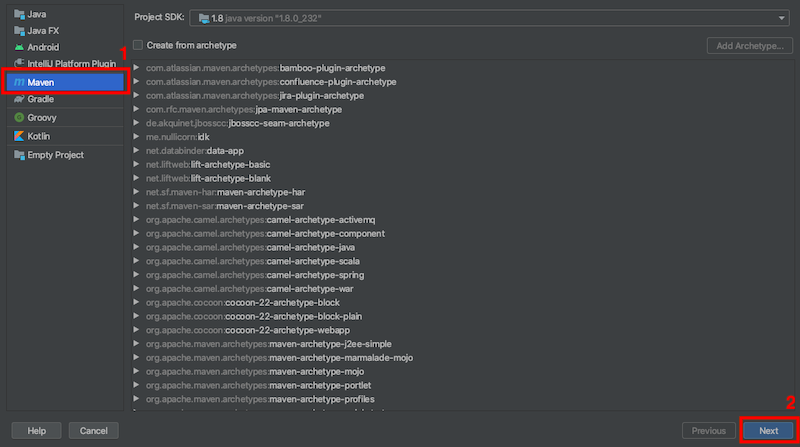Expand lift-archetype-basic node
Screen dimensions: 800x447
pos(136,164)
